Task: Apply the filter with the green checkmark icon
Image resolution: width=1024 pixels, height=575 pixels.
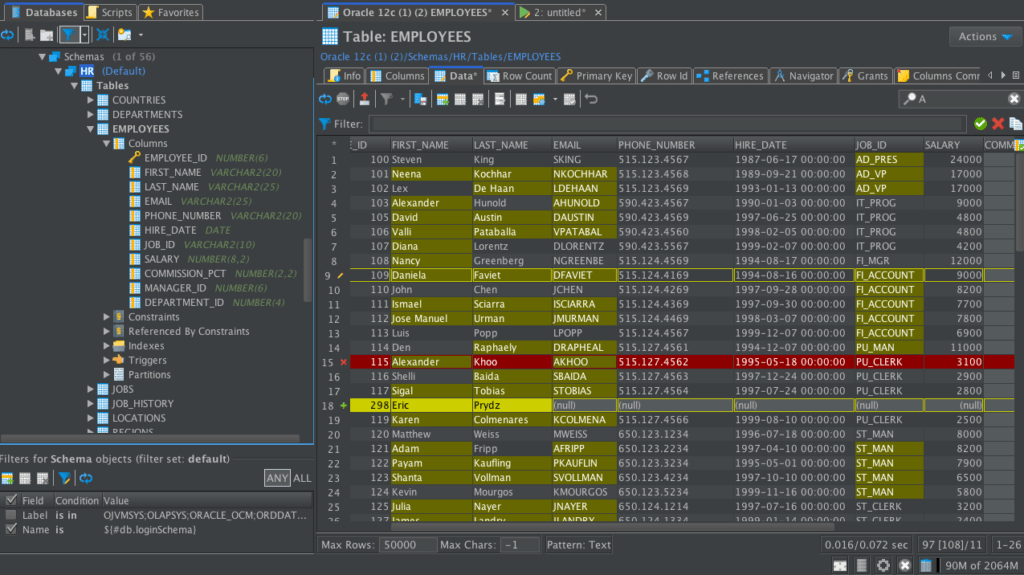Action: (x=980, y=123)
